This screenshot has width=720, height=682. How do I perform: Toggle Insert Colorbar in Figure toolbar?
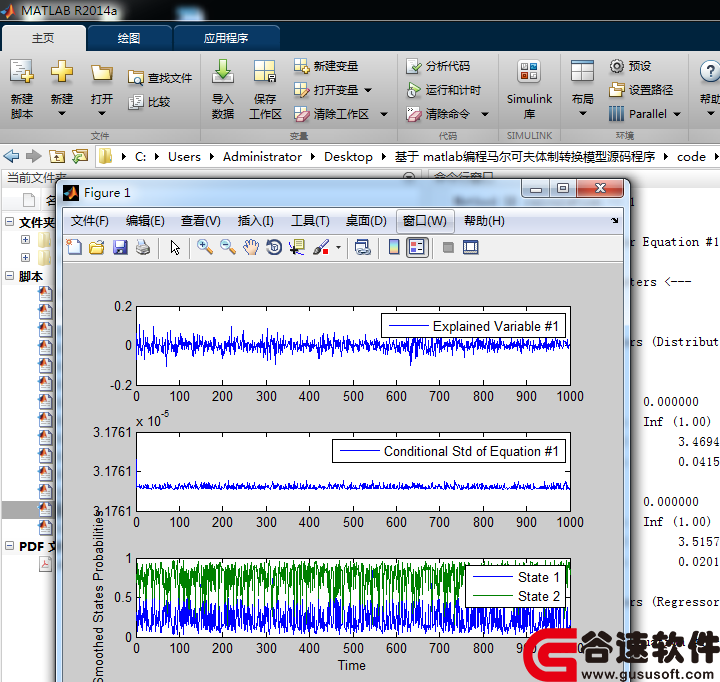coord(394,248)
